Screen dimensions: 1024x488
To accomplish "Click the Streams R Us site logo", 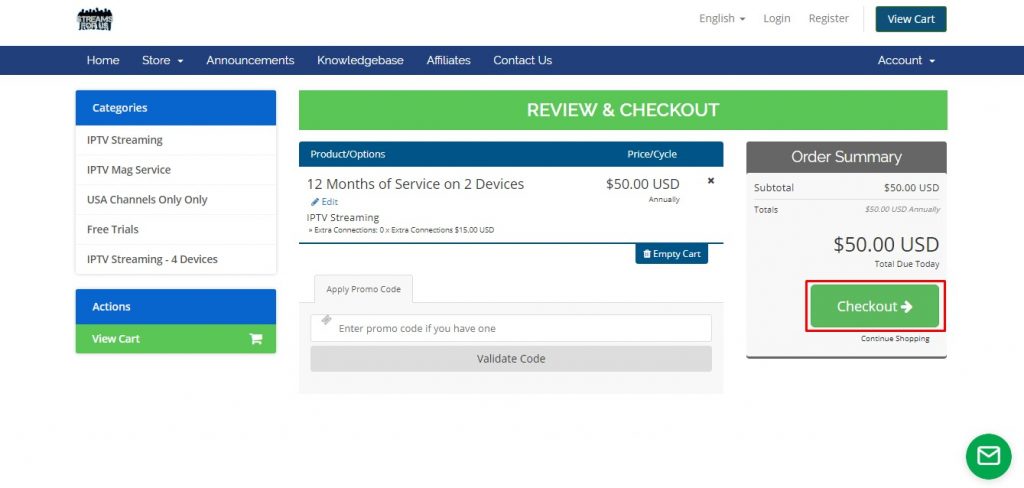I will click(95, 19).
